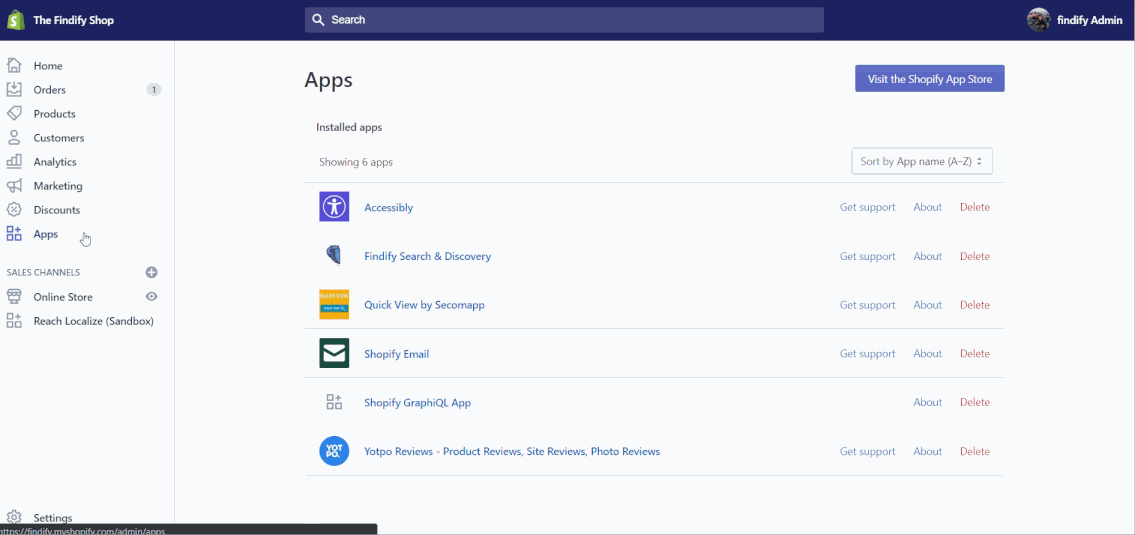The height and width of the screenshot is (535, 1135).
Task: Select Apps in sidebar
Action: (46, 234)
